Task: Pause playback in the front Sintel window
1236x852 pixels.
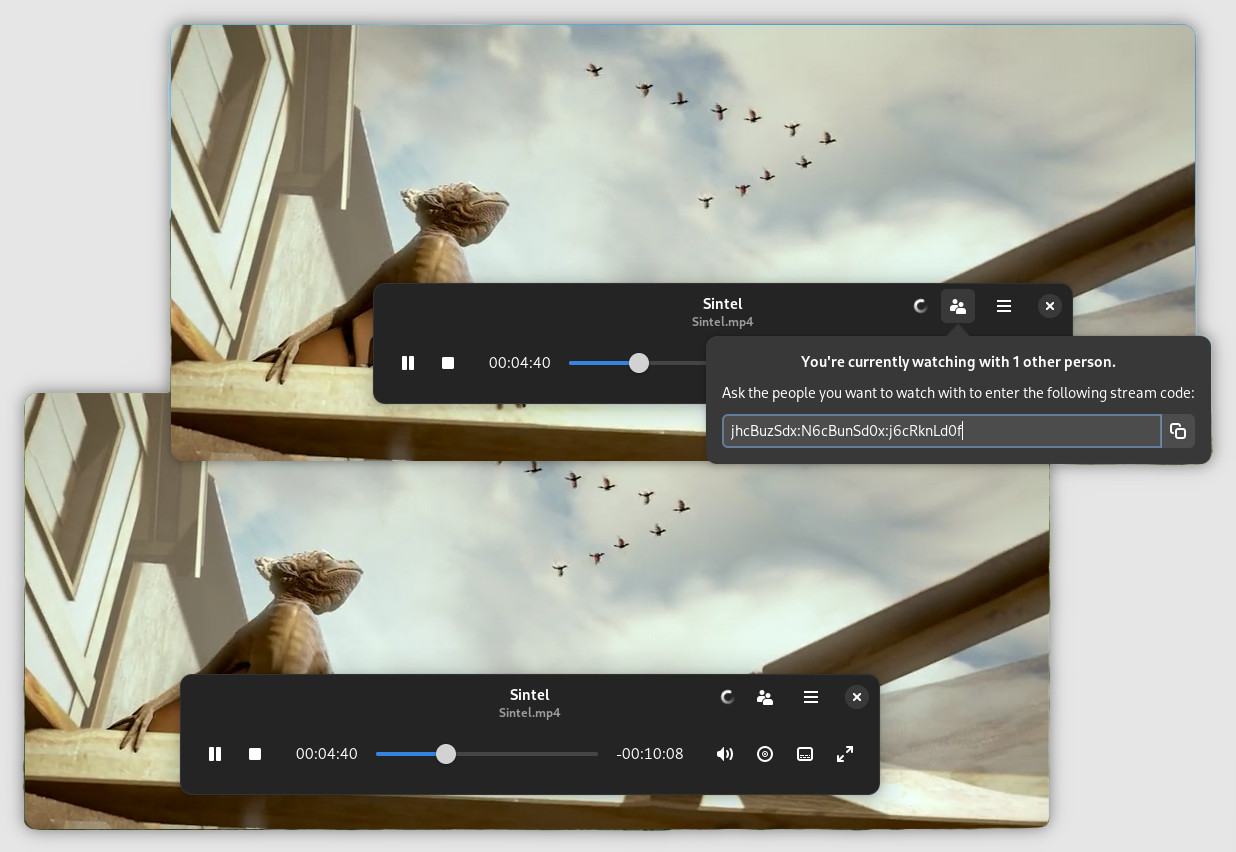Action: (215, 754)
